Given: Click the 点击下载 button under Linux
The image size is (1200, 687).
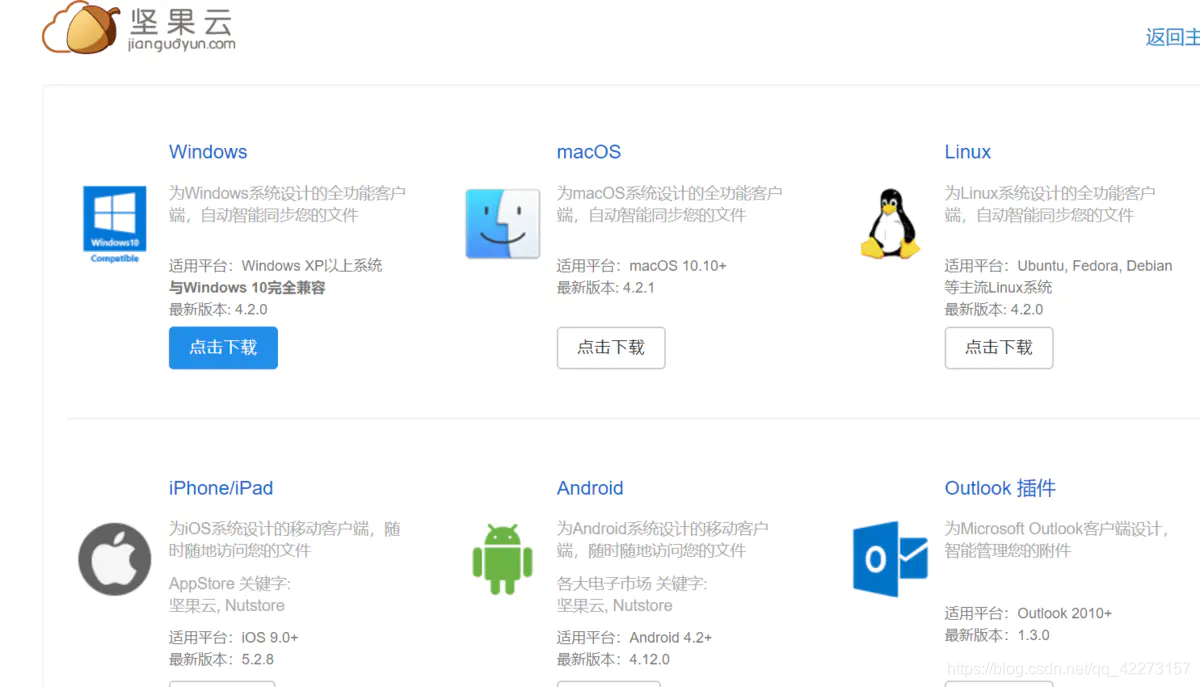Looking at the screenshot, I should click(x=999, y=347).
